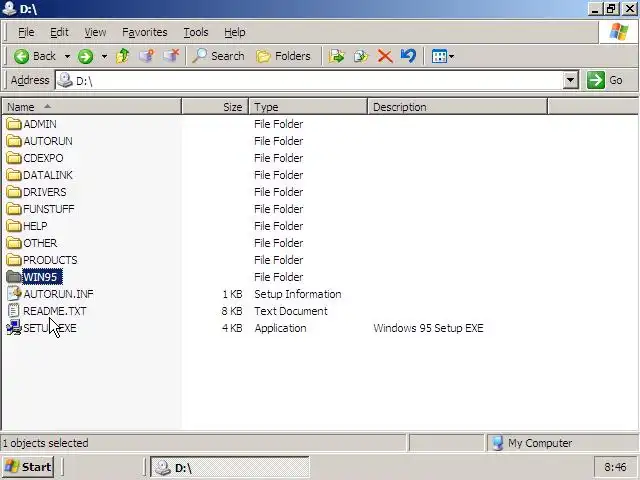640x480 pixels.
Task: Select the README.TXT file icon
Action: click(14, 311)
